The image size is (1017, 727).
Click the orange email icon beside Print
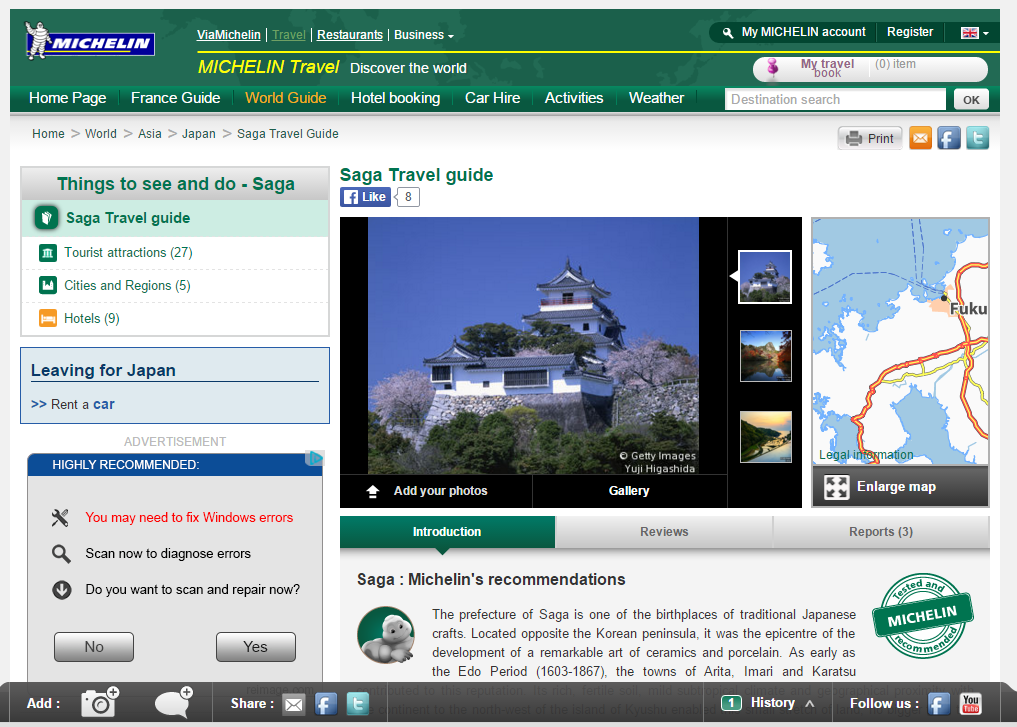tap(920, 138)
